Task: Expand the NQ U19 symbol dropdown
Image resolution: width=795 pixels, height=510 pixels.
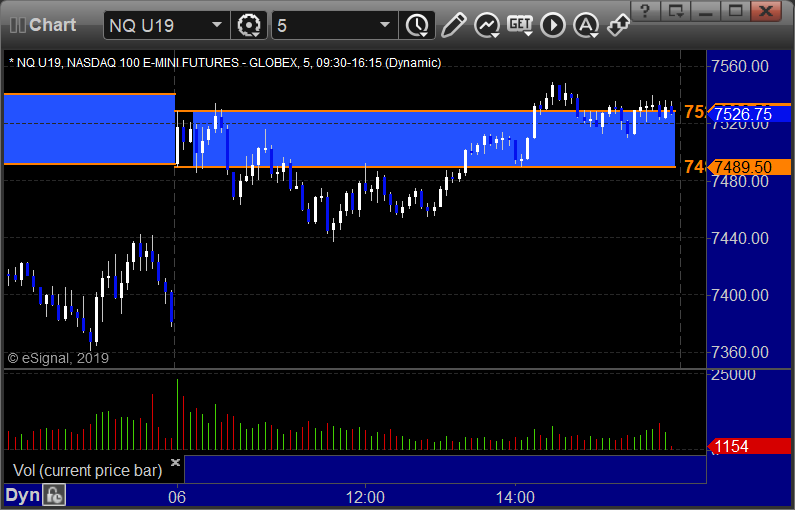Action: tap(216, 25)
